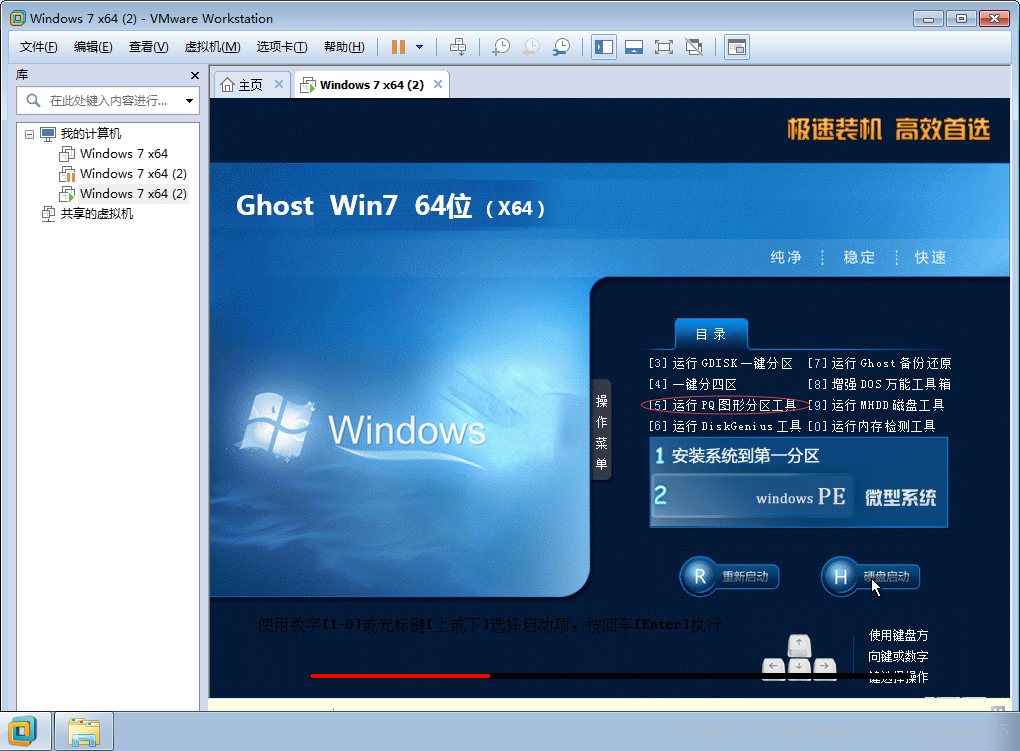
Task: Open the 选项卡(T) menu
Action: 282,47
